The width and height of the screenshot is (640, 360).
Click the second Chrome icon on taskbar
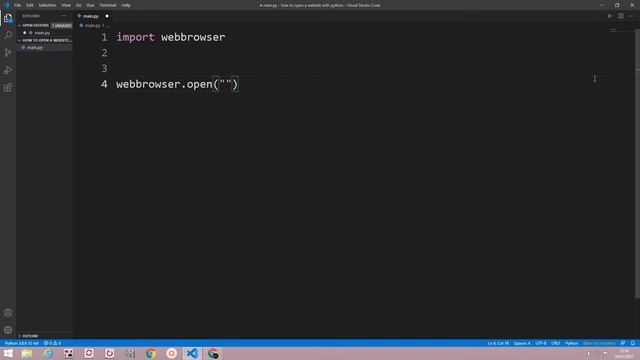pos(213,353)
